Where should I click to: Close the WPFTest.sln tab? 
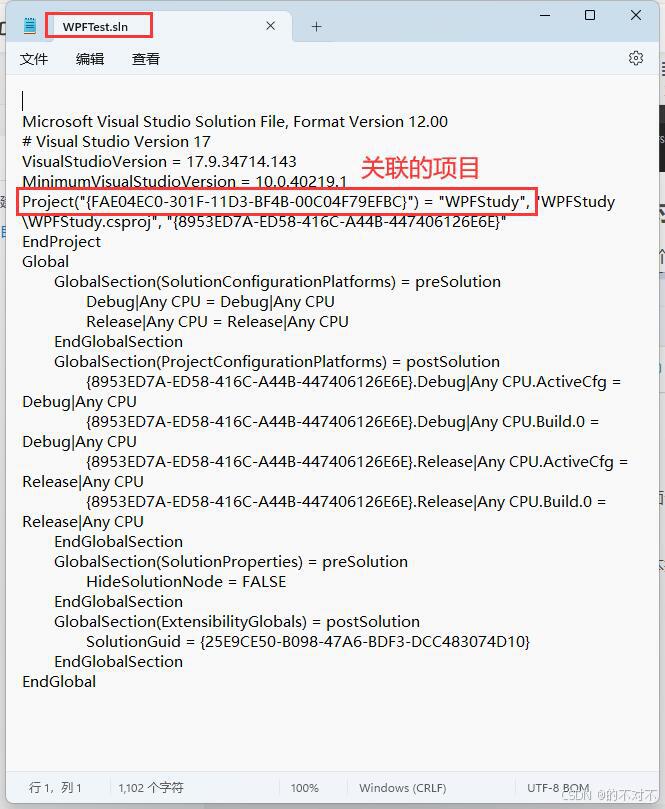[x=270, y=26]
